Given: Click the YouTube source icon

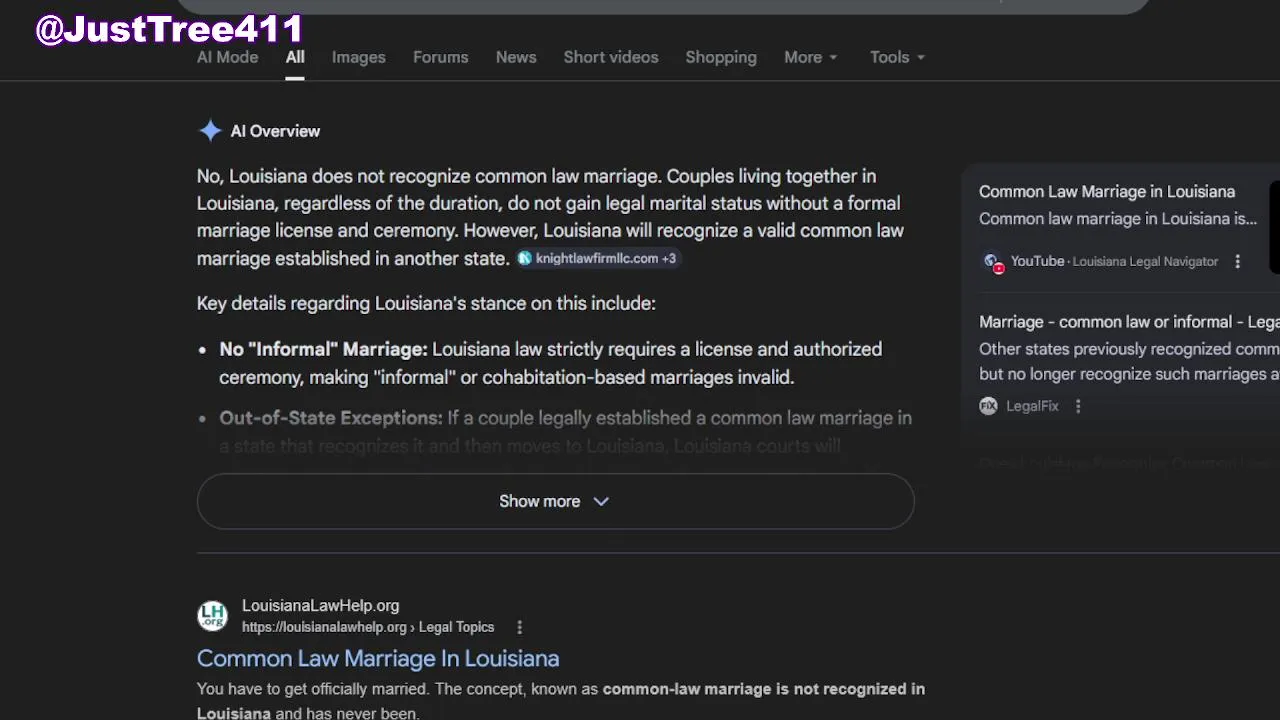Looking at the screenshot, I should [992, 262].
